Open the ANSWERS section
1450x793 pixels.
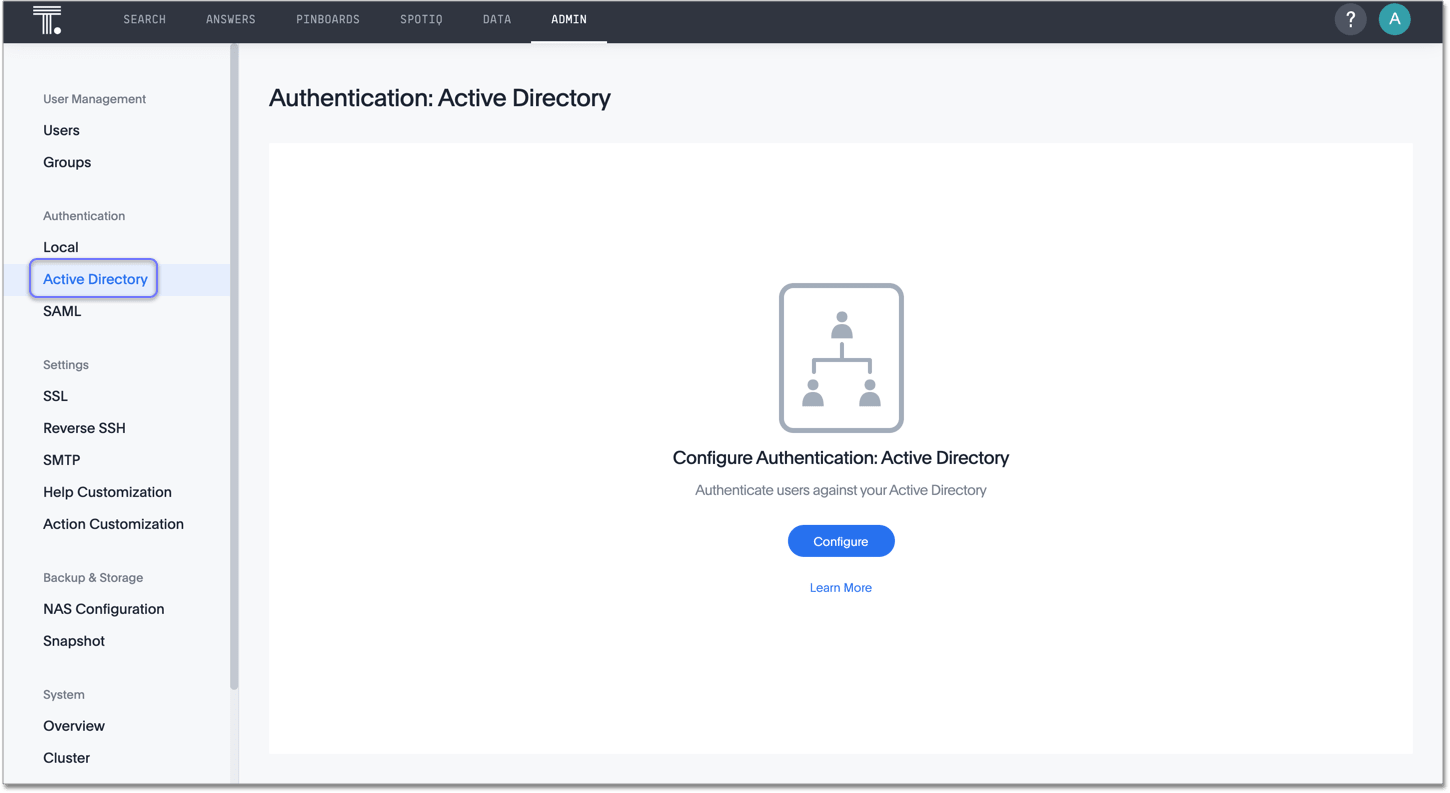click(x=231, y=19)
